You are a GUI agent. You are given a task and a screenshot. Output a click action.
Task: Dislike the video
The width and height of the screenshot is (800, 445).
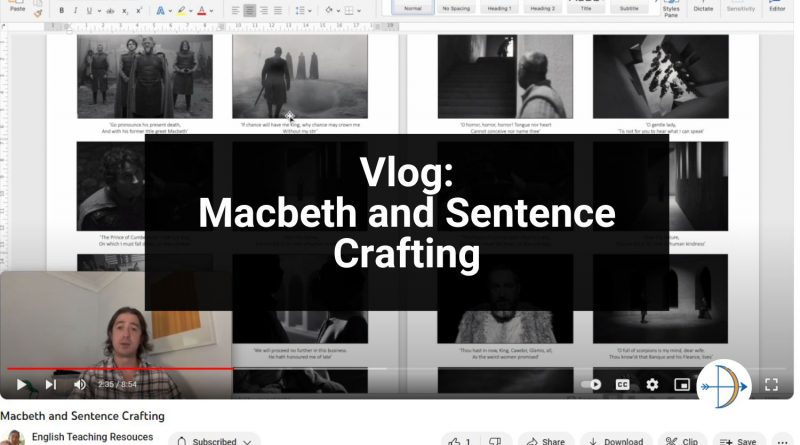pyautogui.click(x=494, y=441)
